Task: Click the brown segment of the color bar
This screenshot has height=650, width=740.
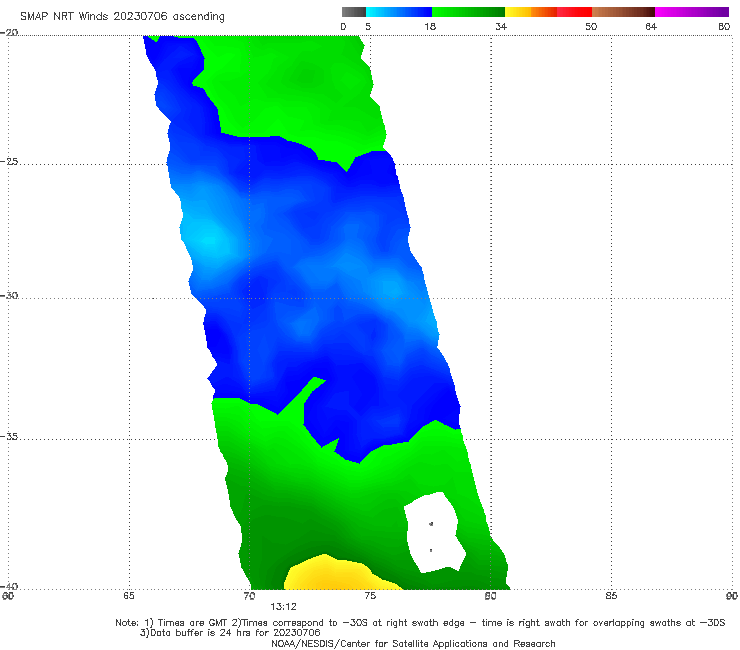Action: (623, 12)
